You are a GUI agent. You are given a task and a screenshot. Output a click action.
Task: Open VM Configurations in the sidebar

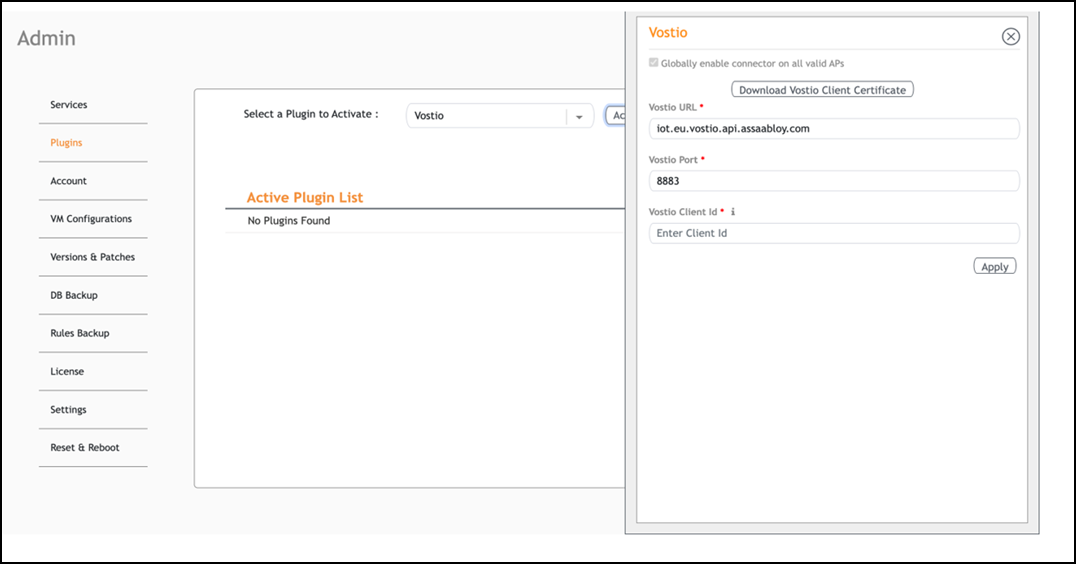click(x=91, y=219)
